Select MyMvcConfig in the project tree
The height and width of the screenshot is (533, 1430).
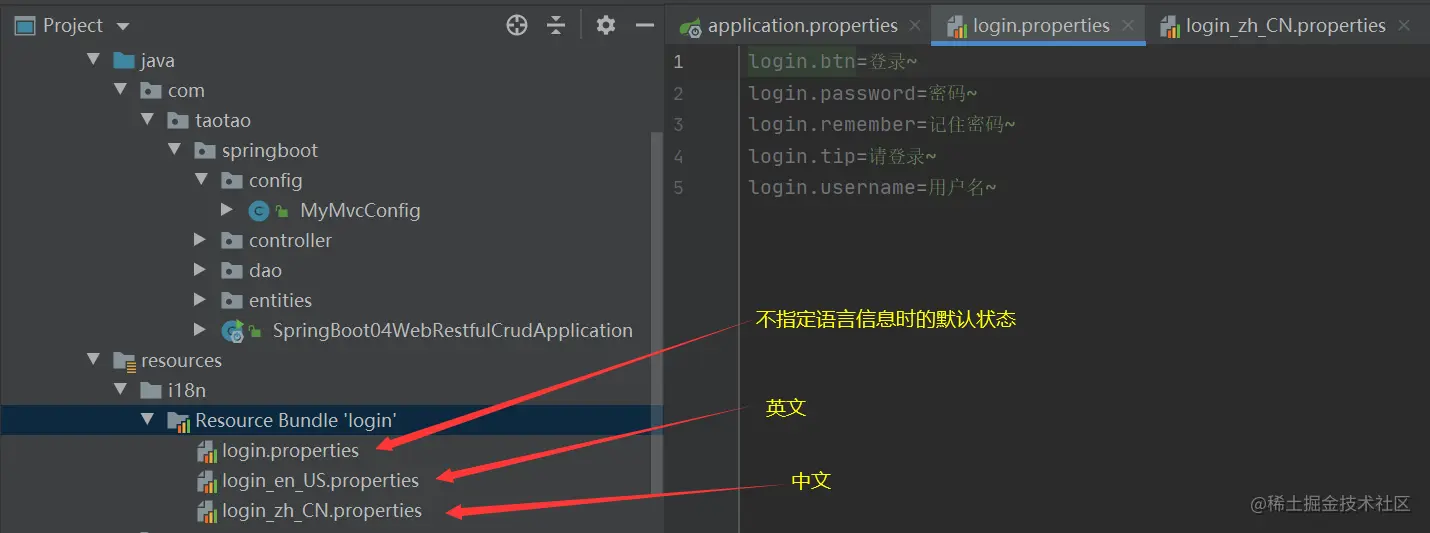coord(360,211)
